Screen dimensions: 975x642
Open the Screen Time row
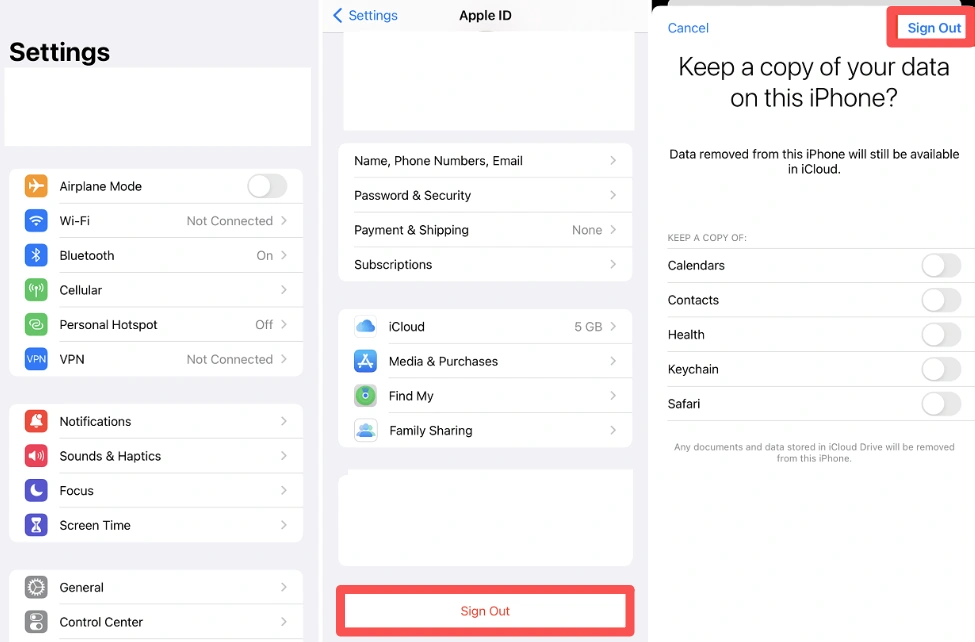coord(156,525)
